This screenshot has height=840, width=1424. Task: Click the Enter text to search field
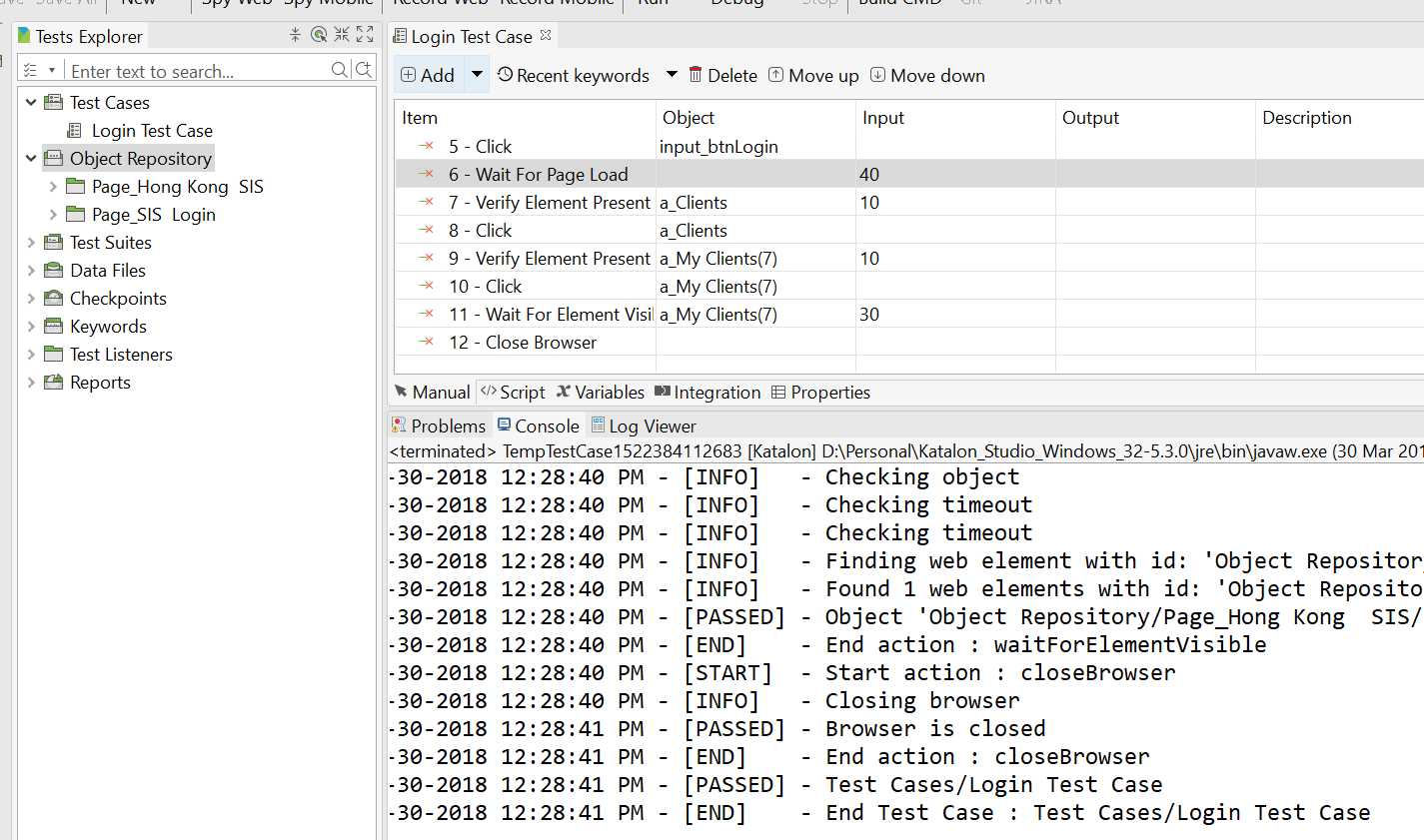pos(198,71)
